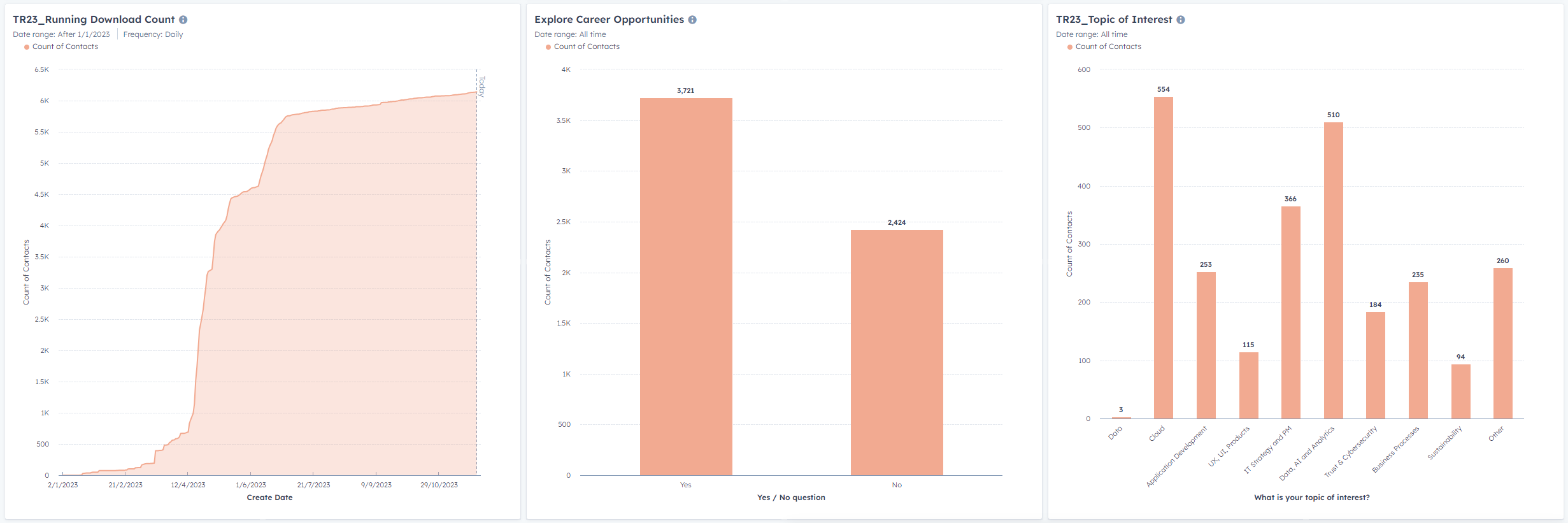1568x523 pixels.
Task: Select the Sustainability bar showing 94
Action: point(1461,391)
